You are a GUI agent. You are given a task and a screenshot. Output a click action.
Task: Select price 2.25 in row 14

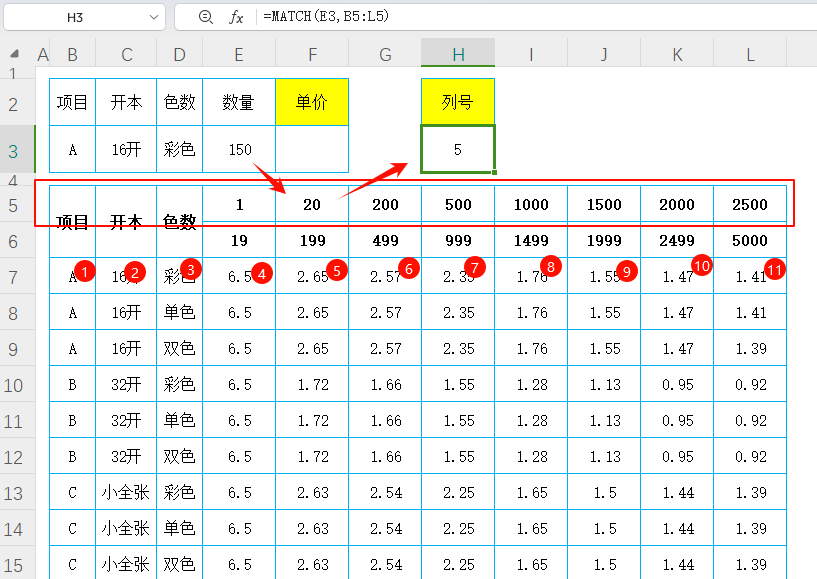458,528
